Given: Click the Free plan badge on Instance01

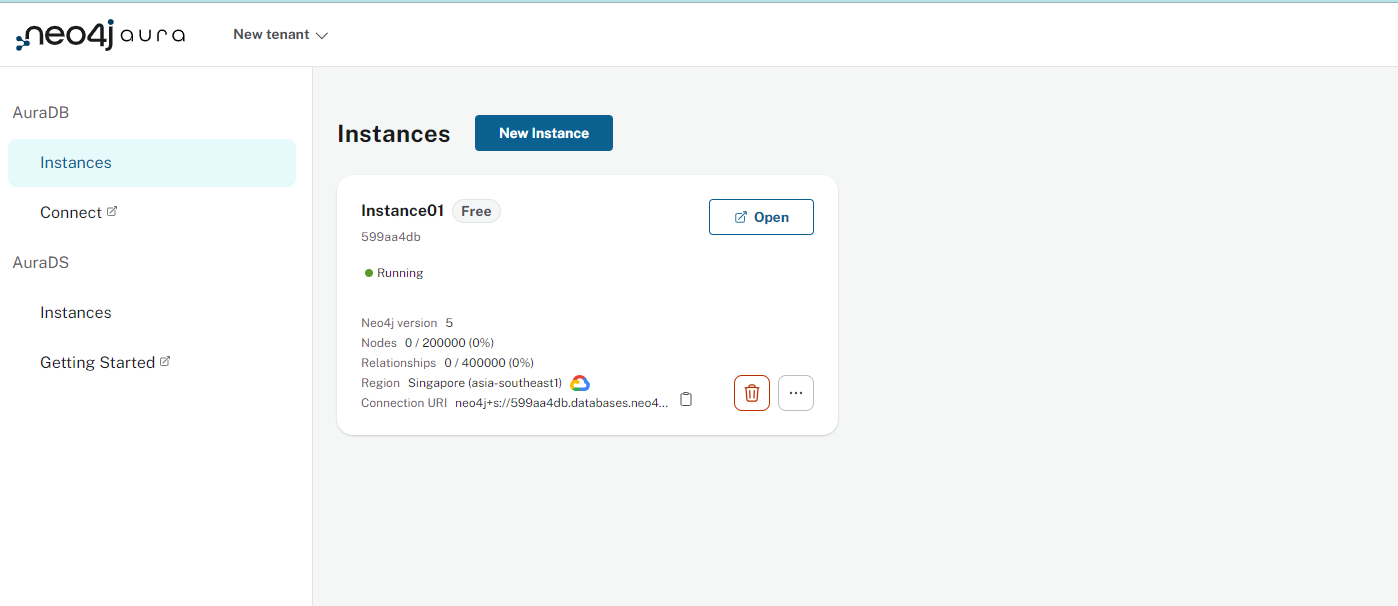Looking at the screenshot, I should 475,210.
